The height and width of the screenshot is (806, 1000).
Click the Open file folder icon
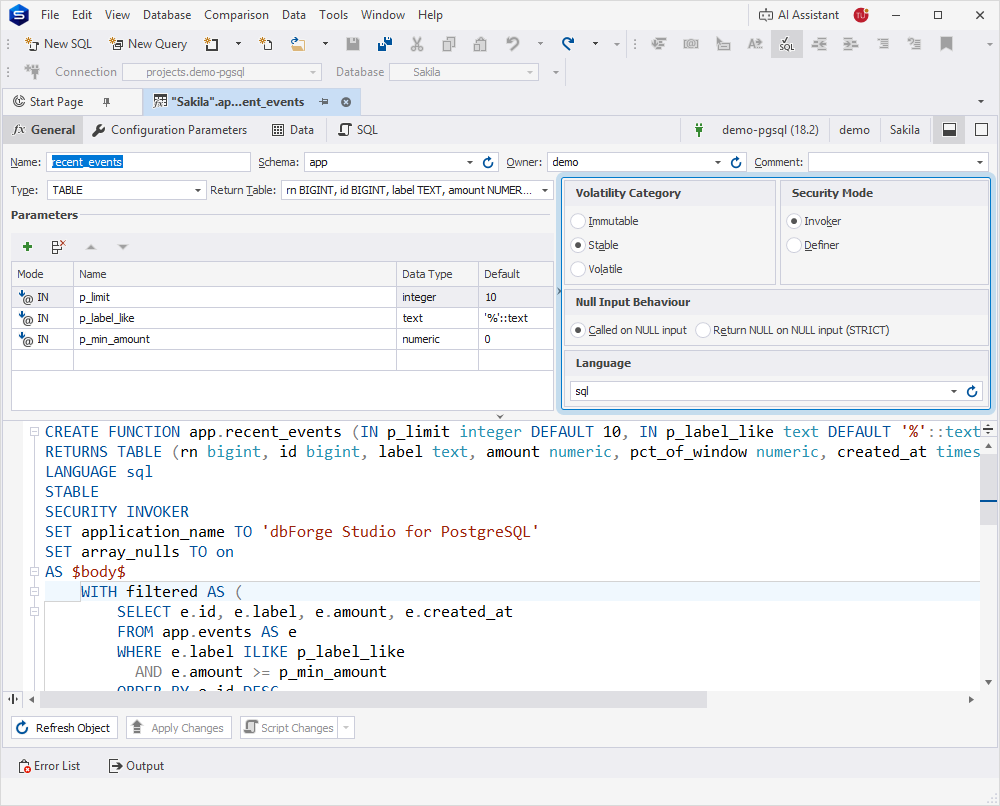[x=298, y=44]
